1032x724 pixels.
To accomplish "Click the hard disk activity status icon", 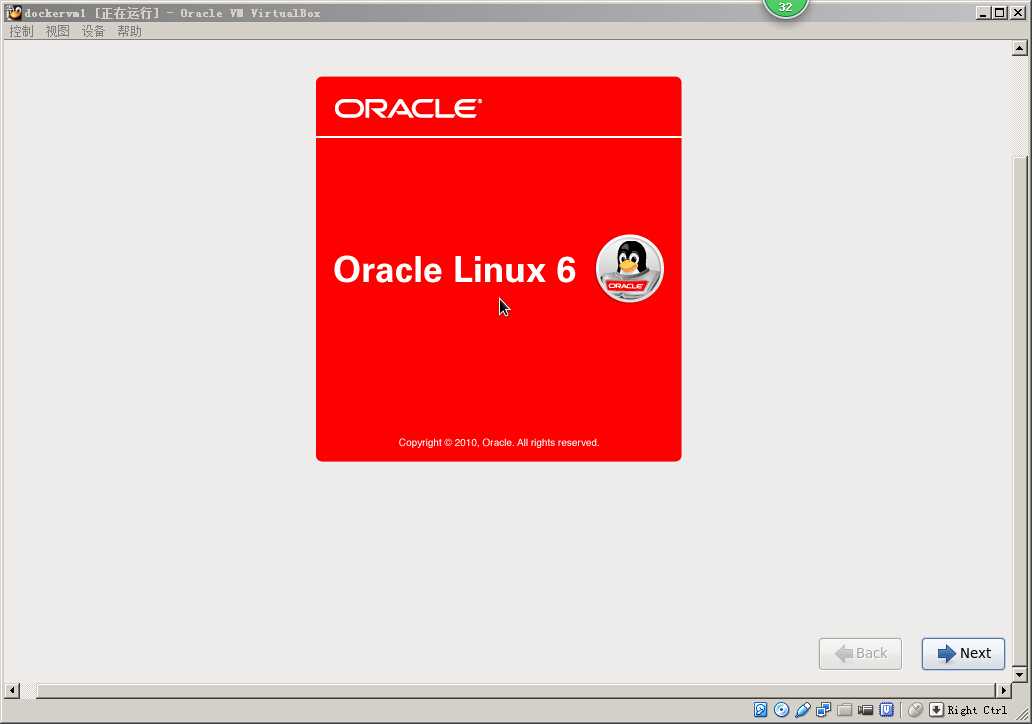I will click(x=760, y=710).
